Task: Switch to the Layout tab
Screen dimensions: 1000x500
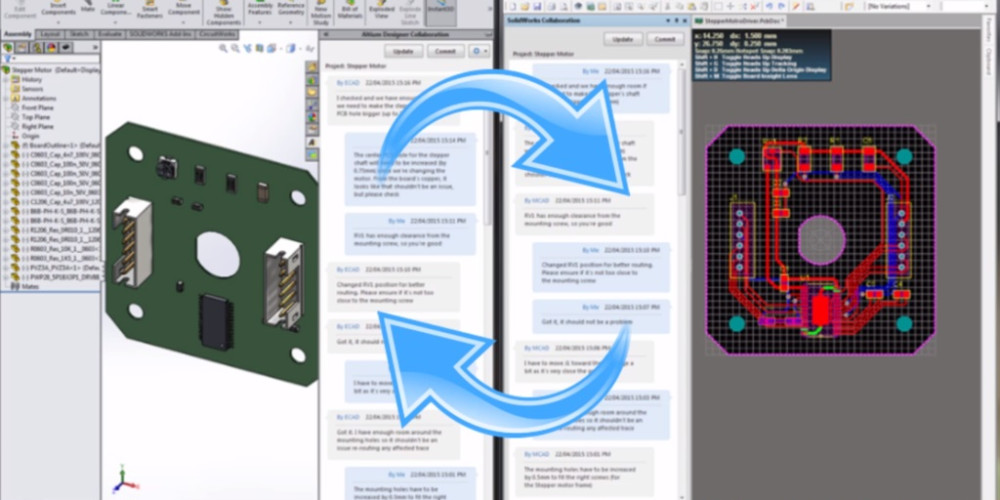Action: pos(48,34)
